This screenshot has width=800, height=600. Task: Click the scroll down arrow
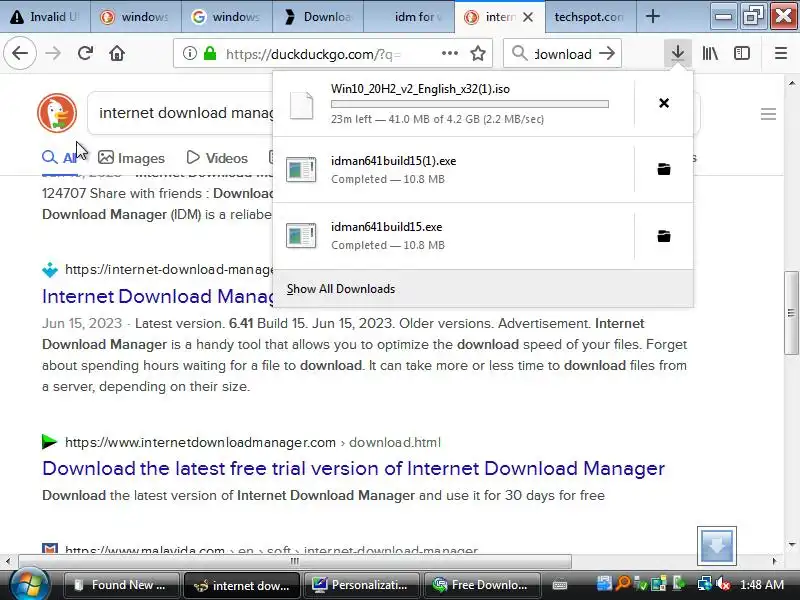(791, 544)
